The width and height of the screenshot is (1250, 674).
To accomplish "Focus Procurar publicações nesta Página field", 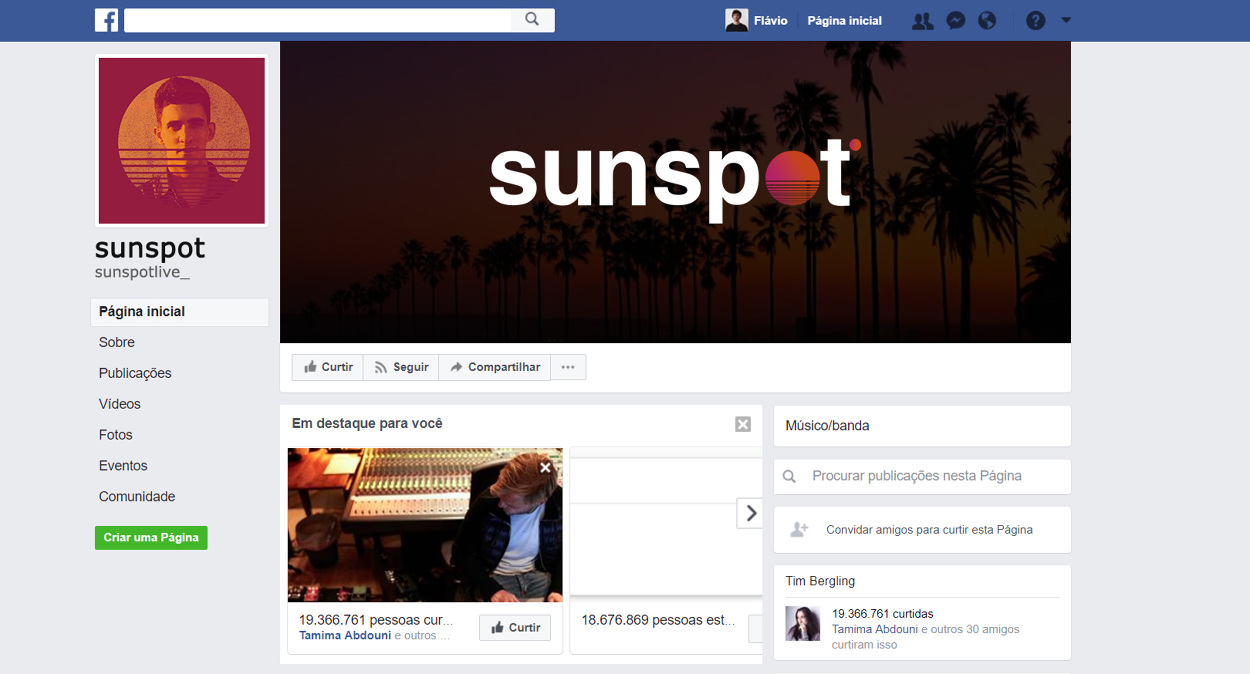I will tap(922, 476).
